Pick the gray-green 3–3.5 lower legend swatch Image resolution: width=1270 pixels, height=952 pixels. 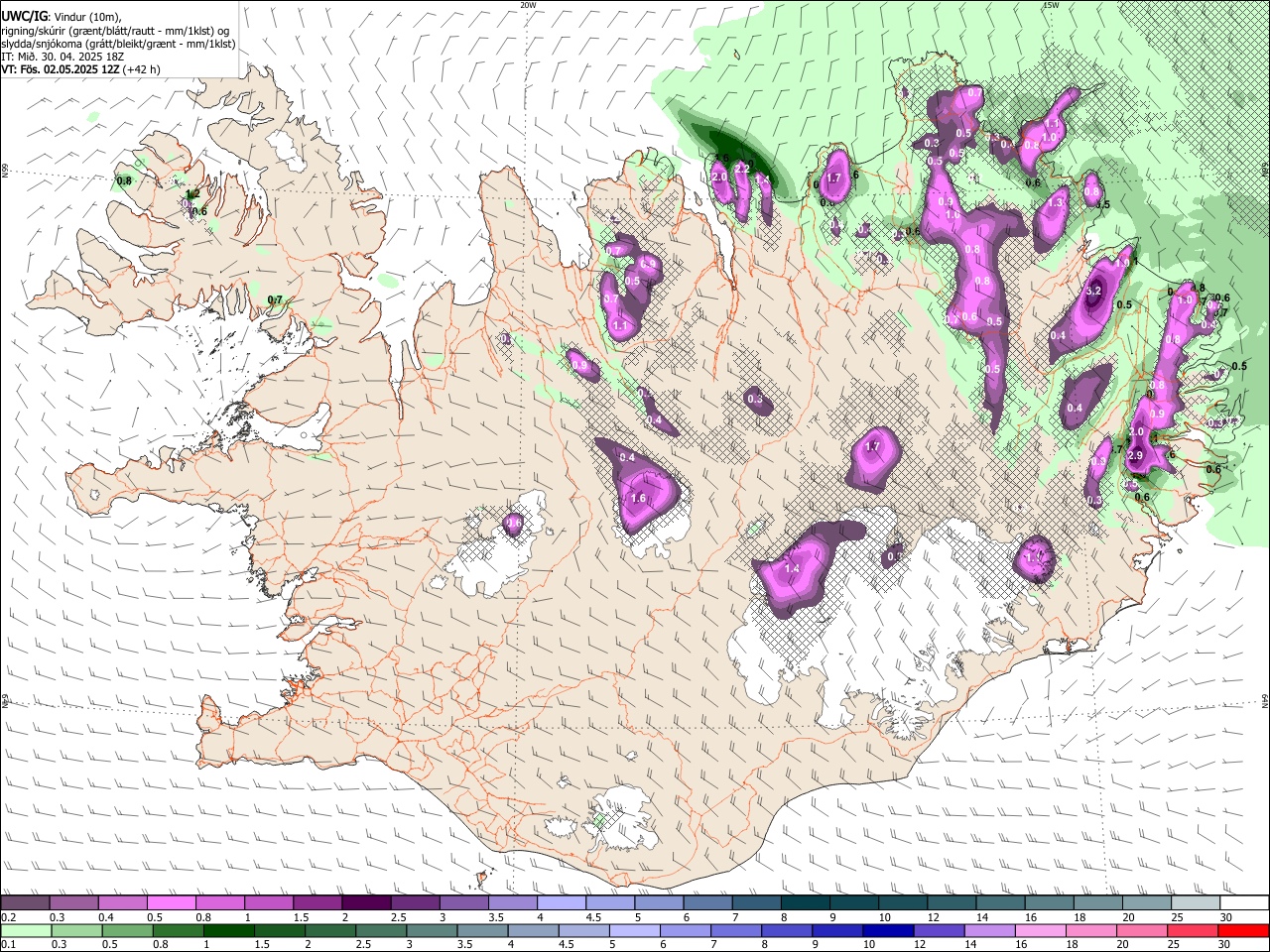click(434, 930)
